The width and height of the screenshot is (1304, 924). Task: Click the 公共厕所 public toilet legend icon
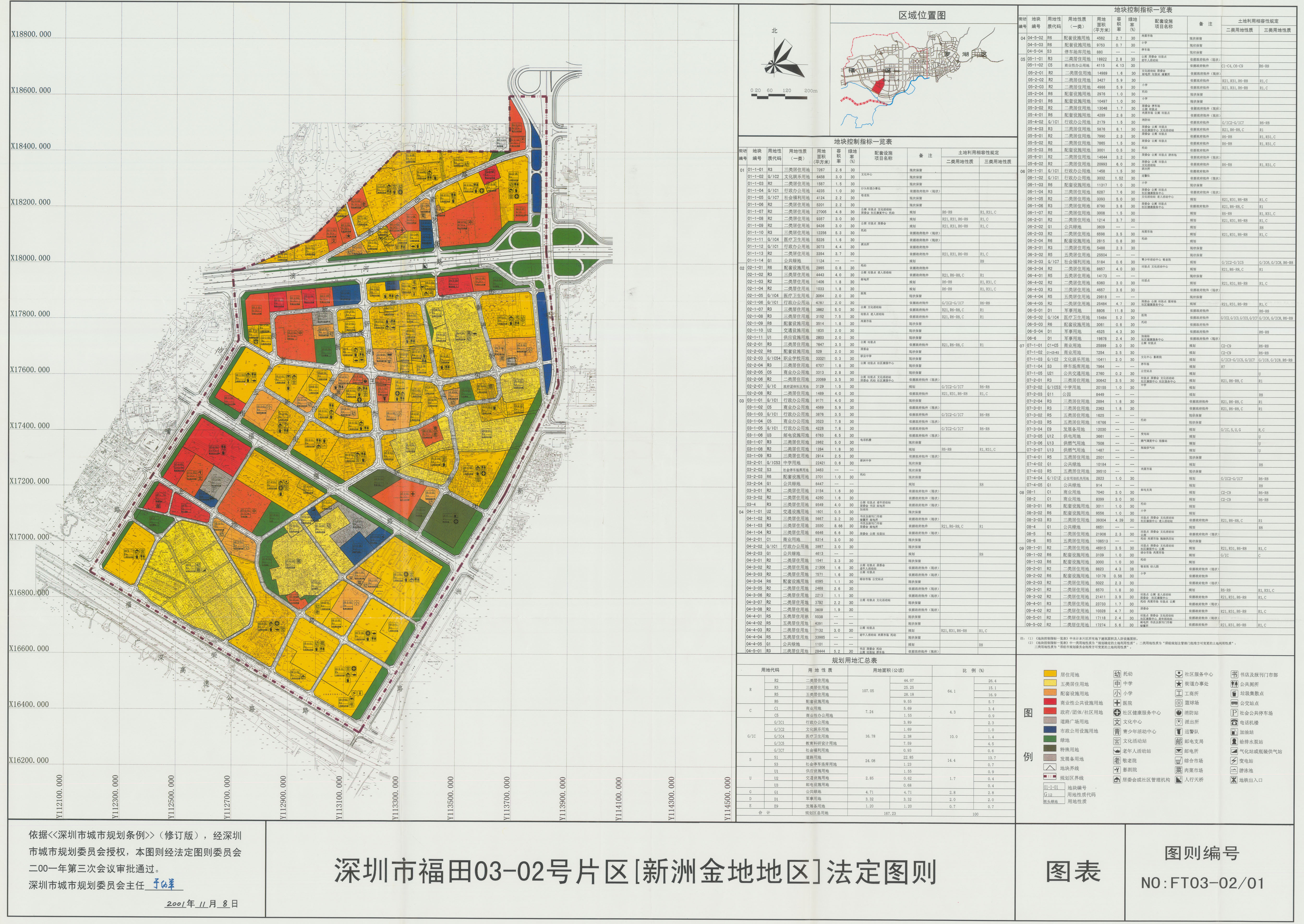pos(1235,684)
